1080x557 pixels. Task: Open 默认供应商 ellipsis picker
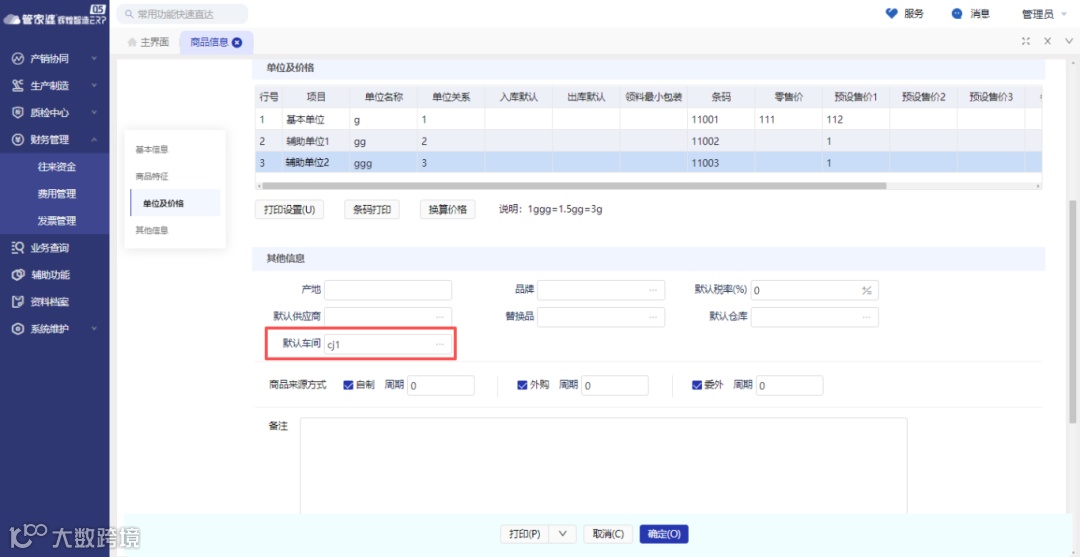pyautogui.click(x=440, y=317)
